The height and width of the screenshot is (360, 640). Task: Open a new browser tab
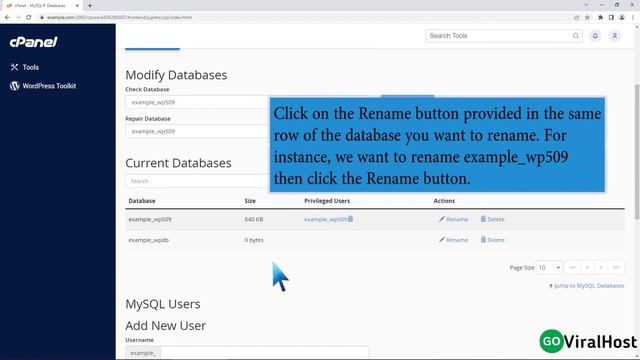tap(90, 6)
